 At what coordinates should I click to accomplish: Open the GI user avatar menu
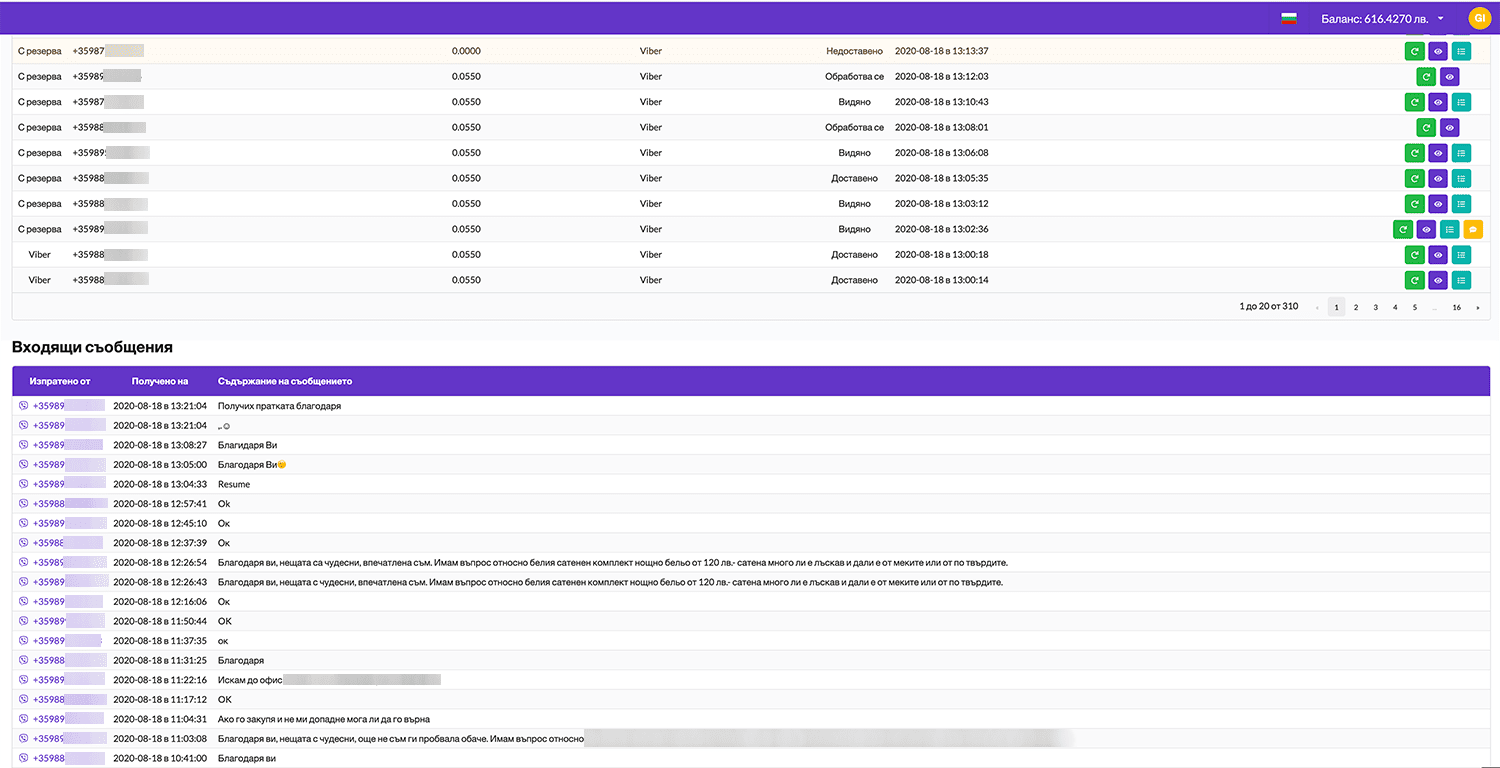click(x=1479, y=18)
